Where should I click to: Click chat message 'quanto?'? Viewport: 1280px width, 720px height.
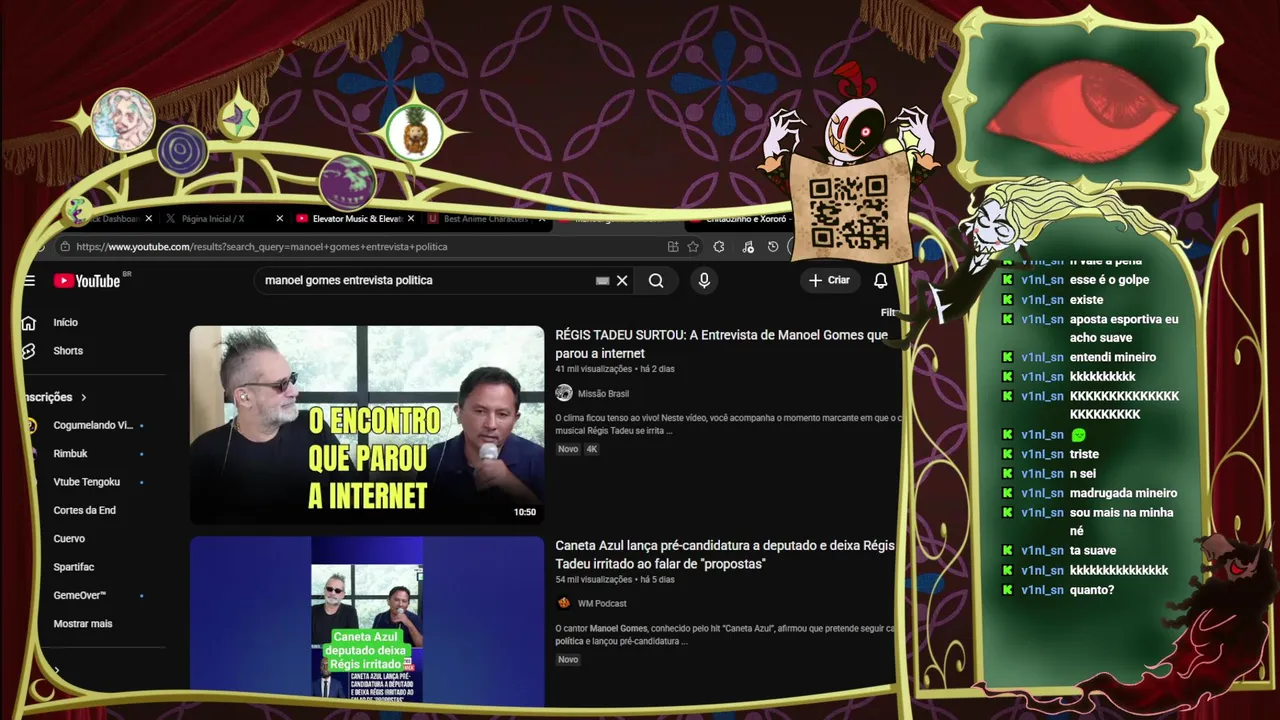[1092, 590]
